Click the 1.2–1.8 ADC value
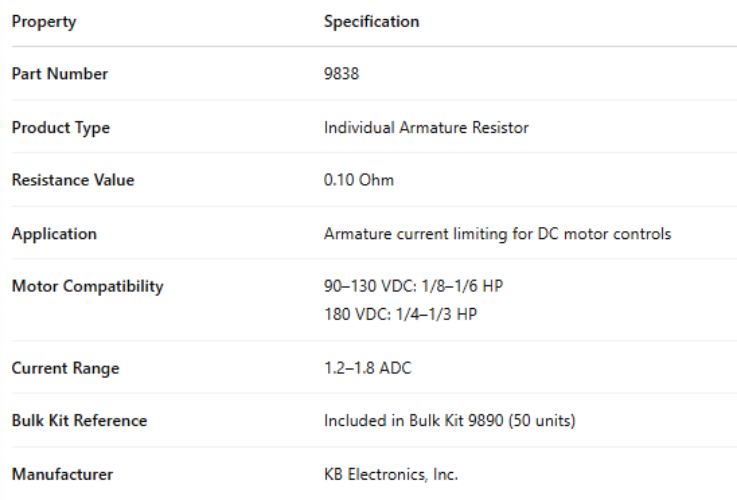The height and width of the screenshot is (500, 737). point(367,368)
